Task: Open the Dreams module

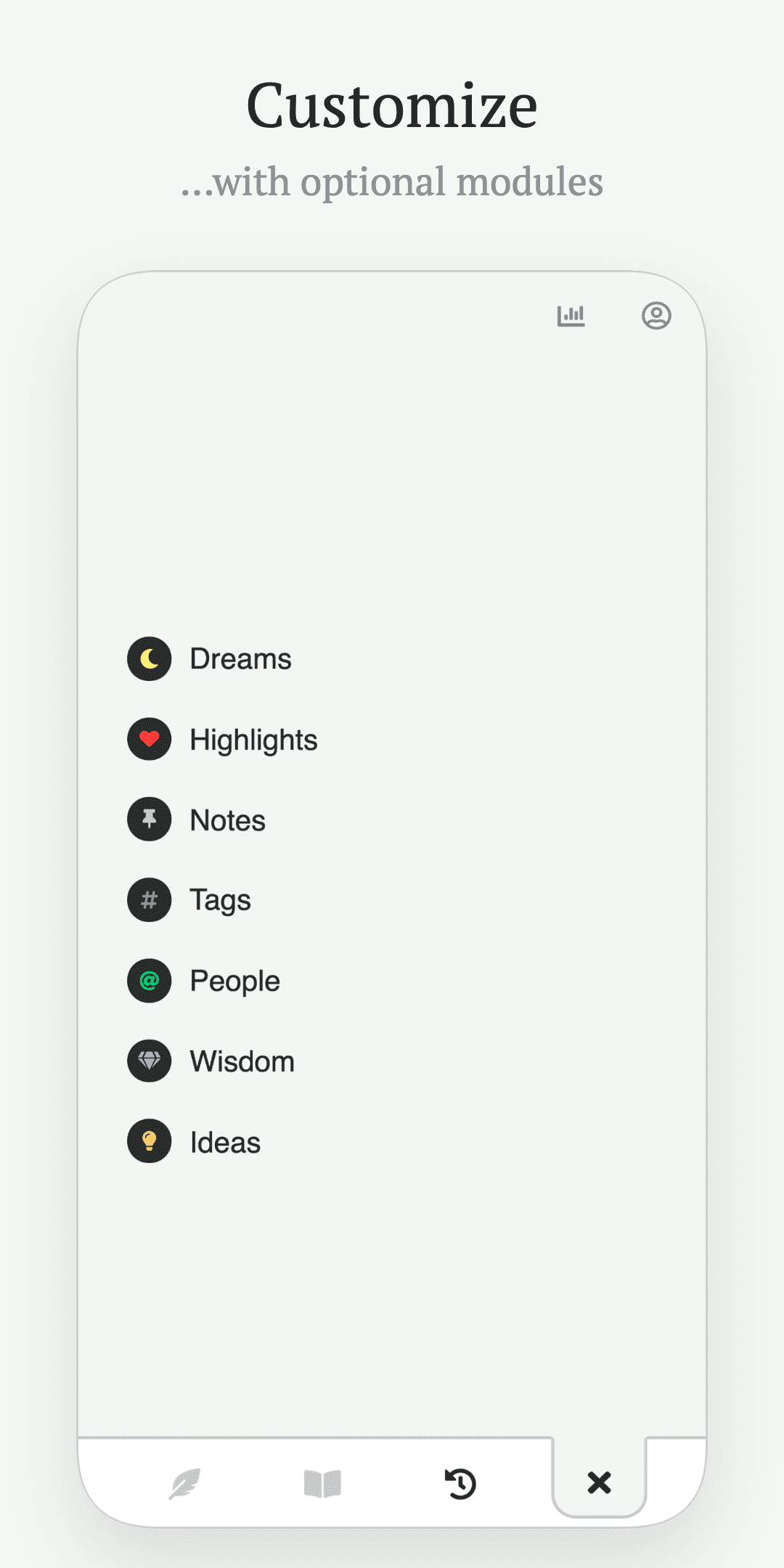Action: click(x=240, y=659)
